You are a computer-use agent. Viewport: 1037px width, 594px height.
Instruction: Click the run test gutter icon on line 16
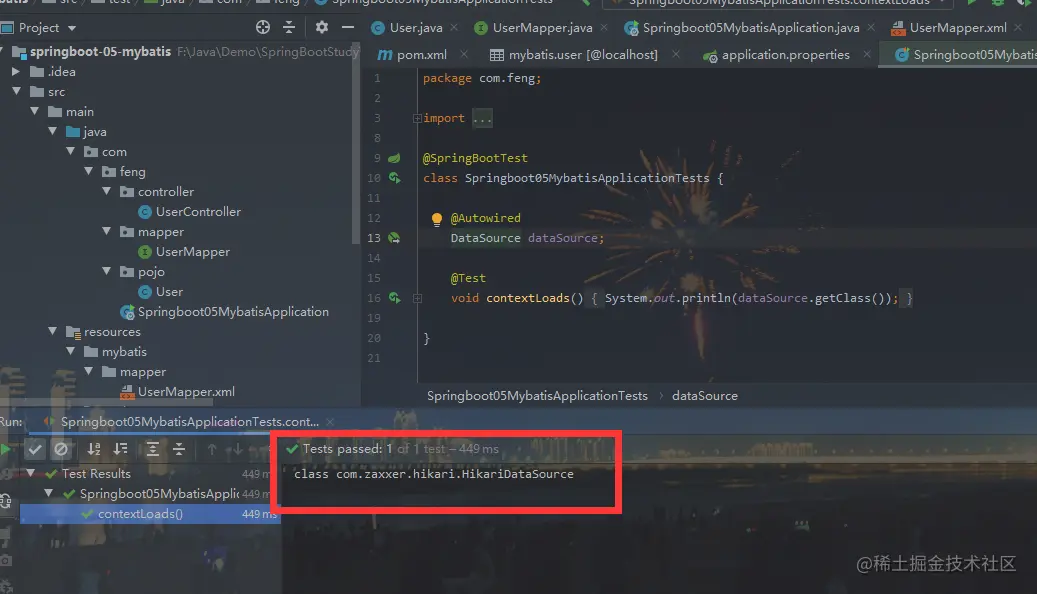[395, 298]
